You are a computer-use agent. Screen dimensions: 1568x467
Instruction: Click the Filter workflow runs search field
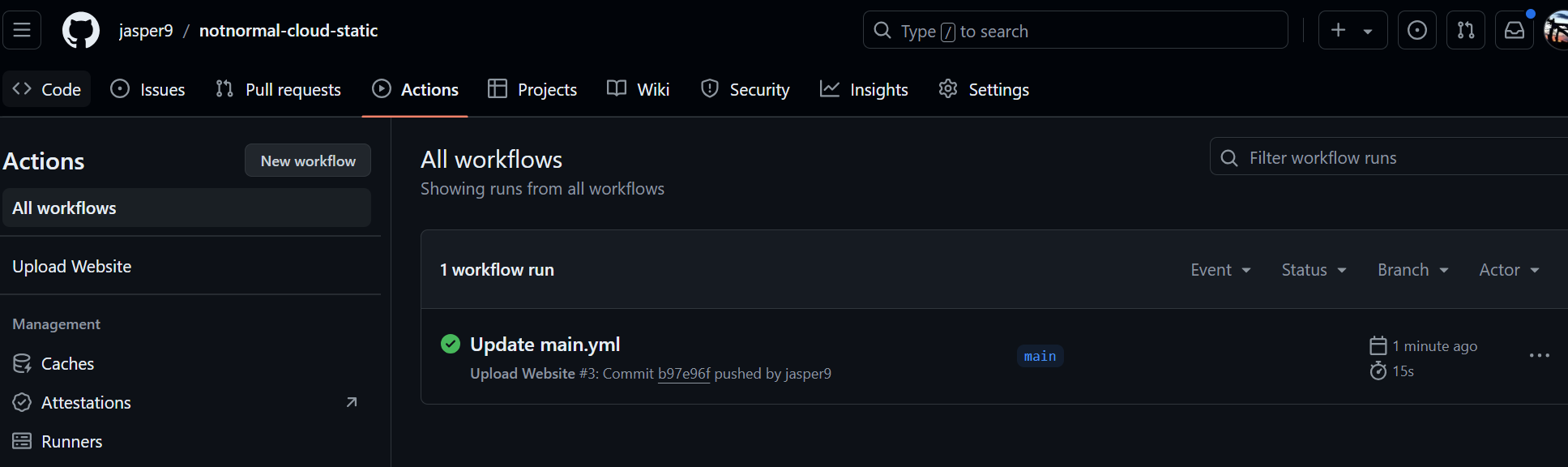coord(1378,156)
